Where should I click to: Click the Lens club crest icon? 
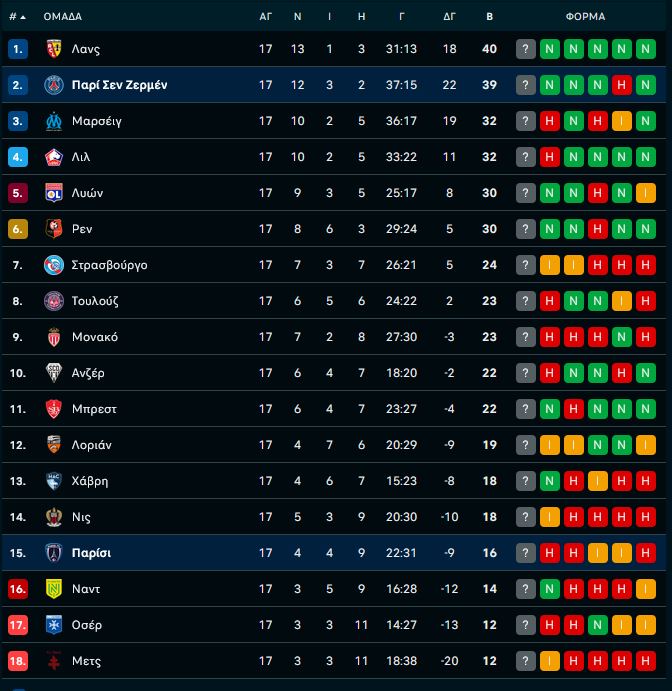54,49
